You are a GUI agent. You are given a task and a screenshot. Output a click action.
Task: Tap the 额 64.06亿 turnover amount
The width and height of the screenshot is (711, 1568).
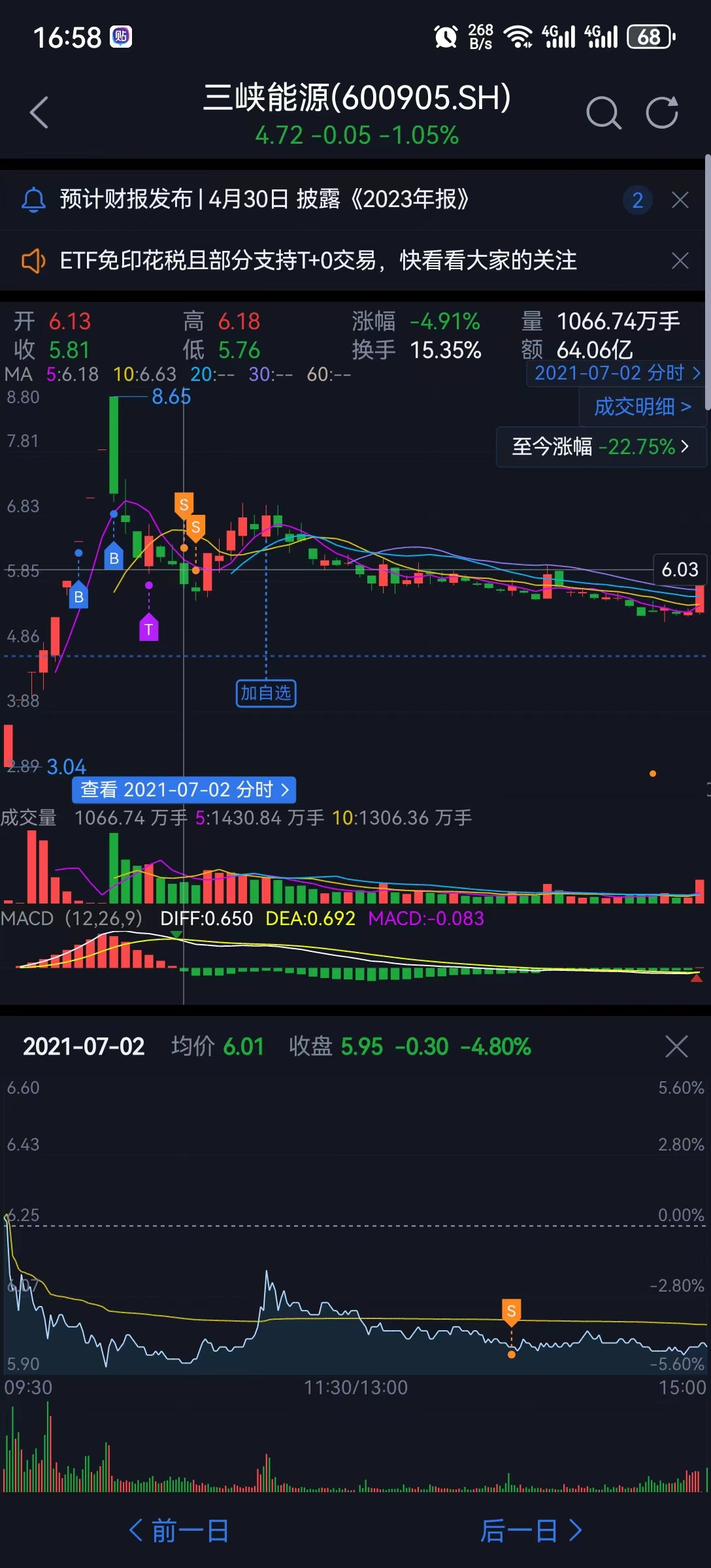click(x=577, y=351)
